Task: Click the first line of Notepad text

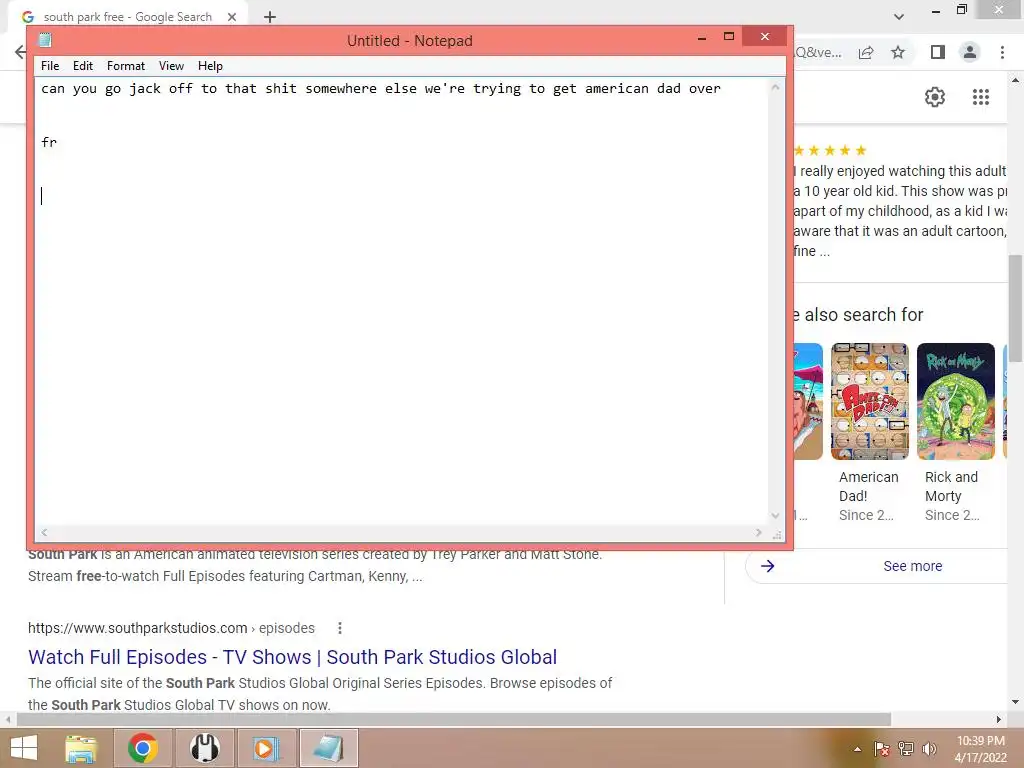Action: 381,89
